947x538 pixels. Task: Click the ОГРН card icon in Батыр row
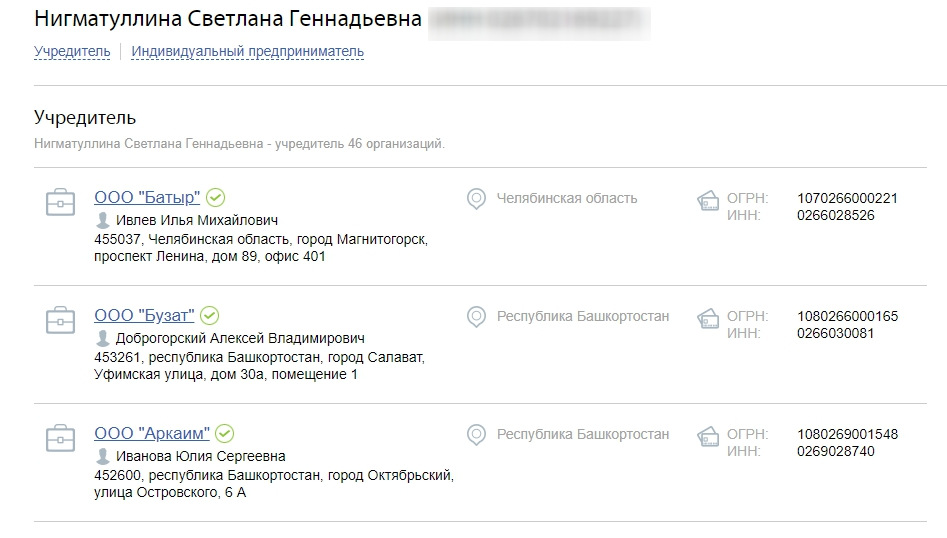click(x=708, y=200)
